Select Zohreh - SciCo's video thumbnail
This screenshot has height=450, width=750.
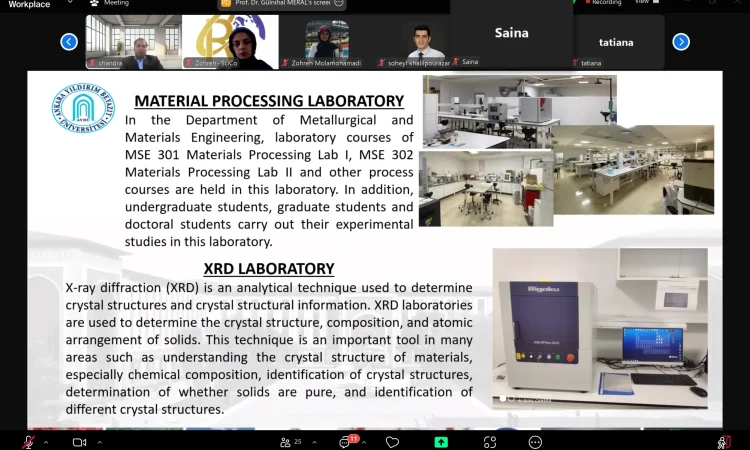[x=230, y=42]
